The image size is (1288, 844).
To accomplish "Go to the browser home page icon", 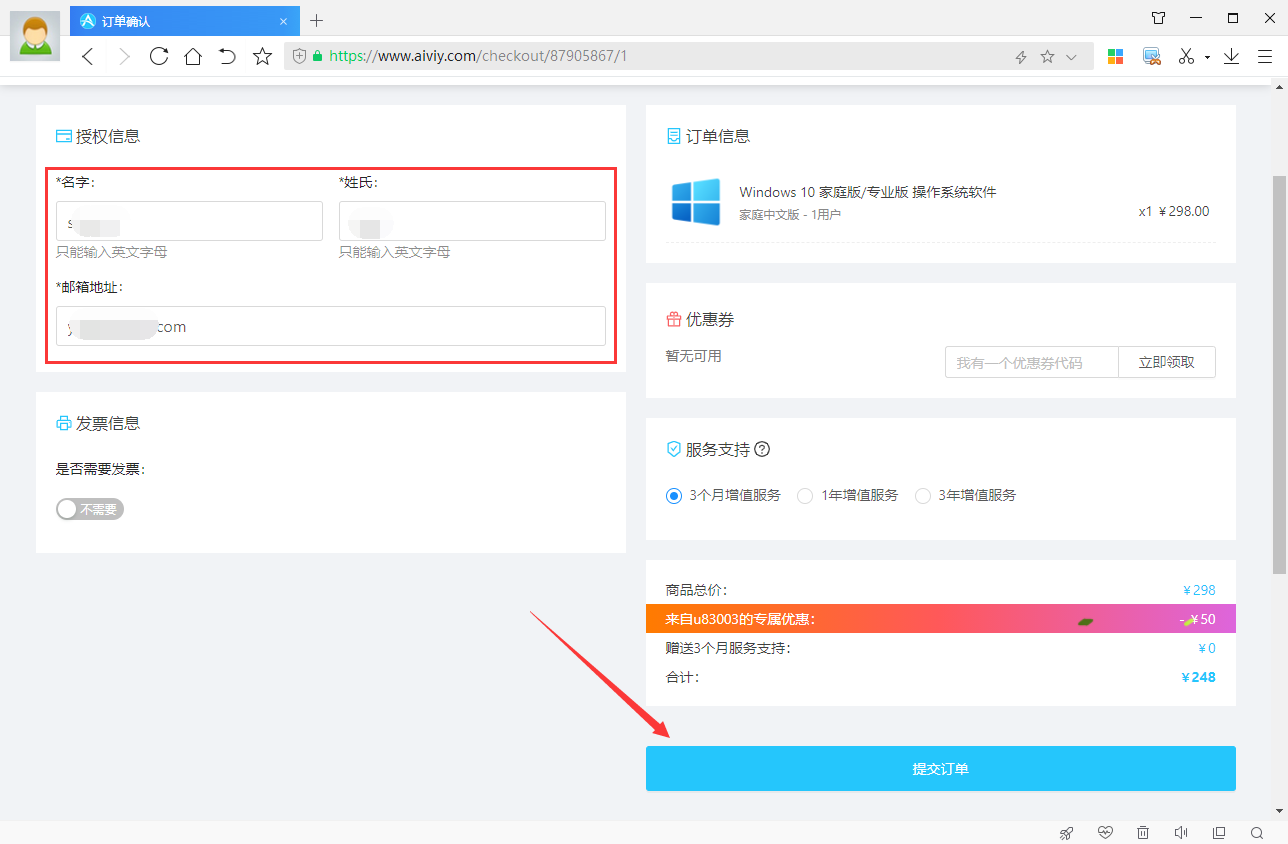I will tap(193, 56).
